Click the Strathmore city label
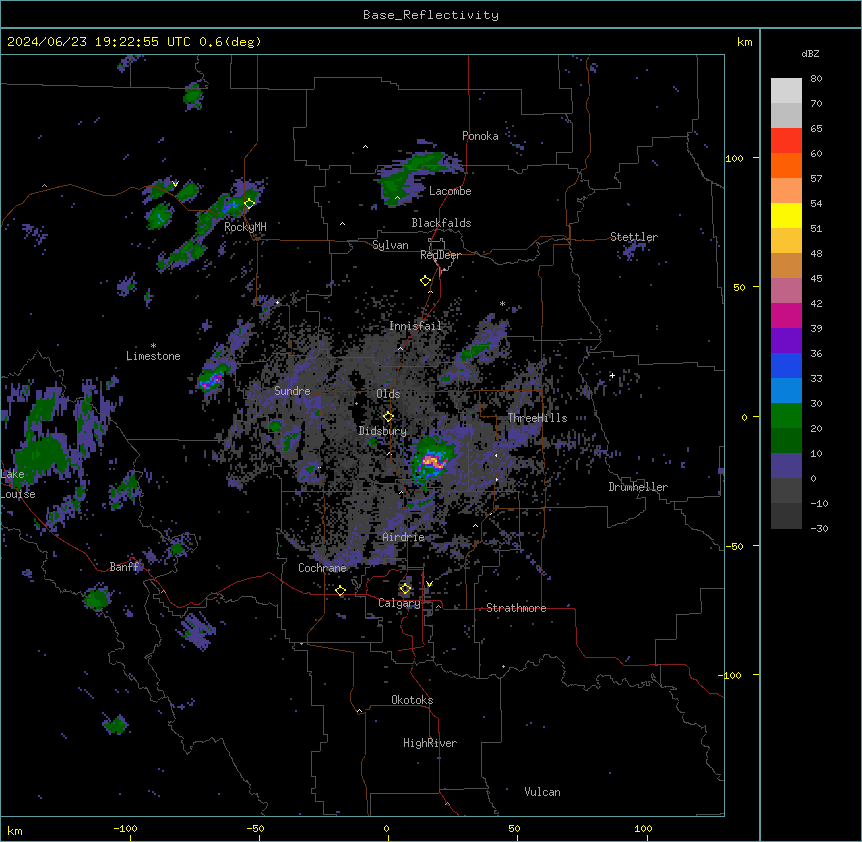Image resolution: width=862 pixels, height=842 pixels. pos(516,608)
